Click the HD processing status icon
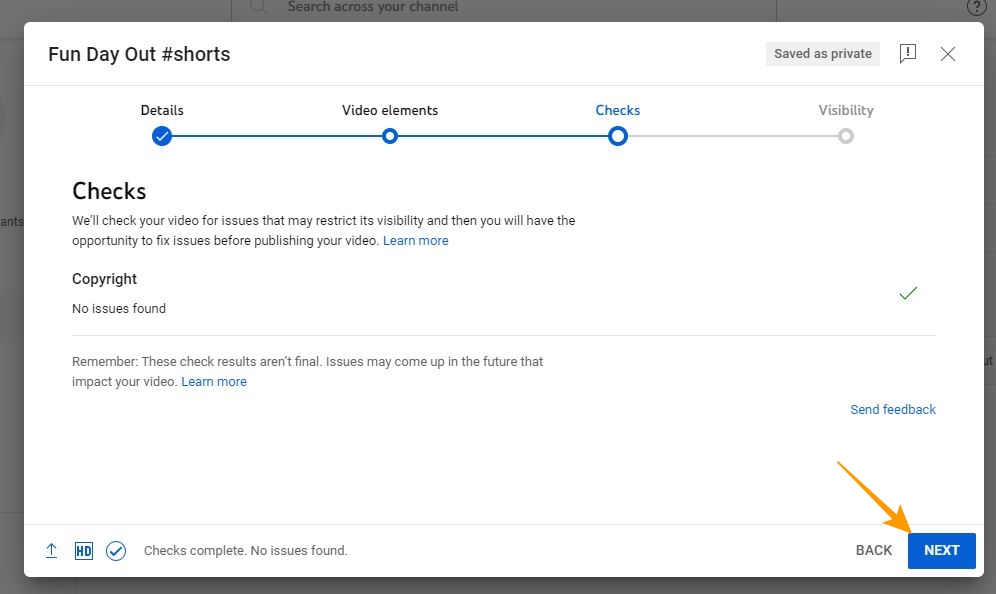Viewport: 996px width, 594px height. pos(84,551)
